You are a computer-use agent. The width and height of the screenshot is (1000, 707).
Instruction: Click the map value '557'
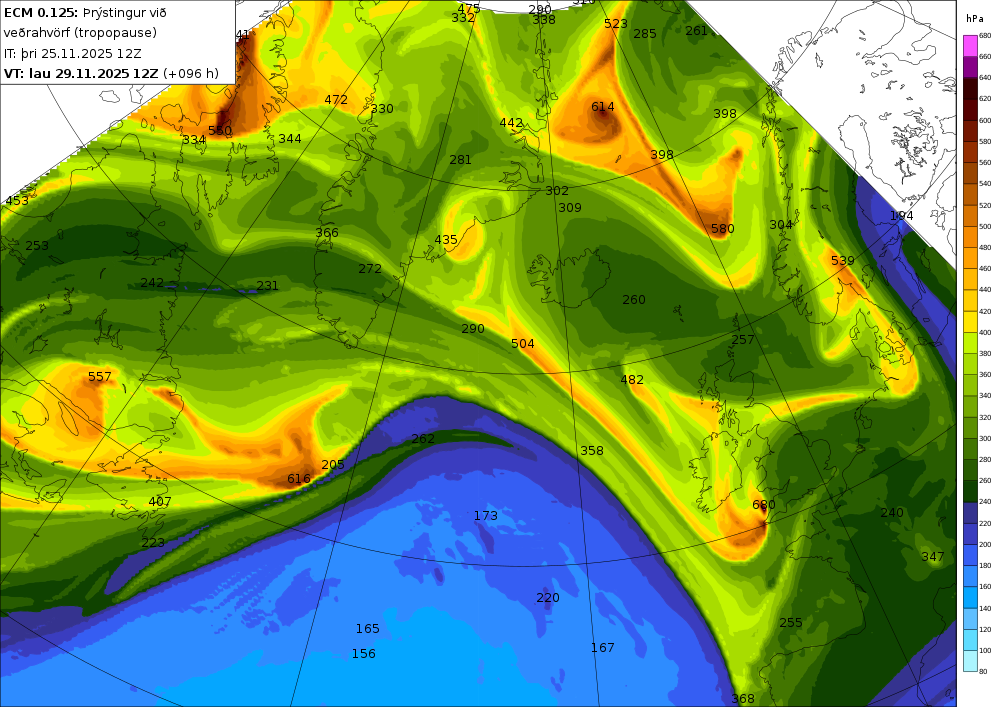pyautogui.click(x=99, y=377)
